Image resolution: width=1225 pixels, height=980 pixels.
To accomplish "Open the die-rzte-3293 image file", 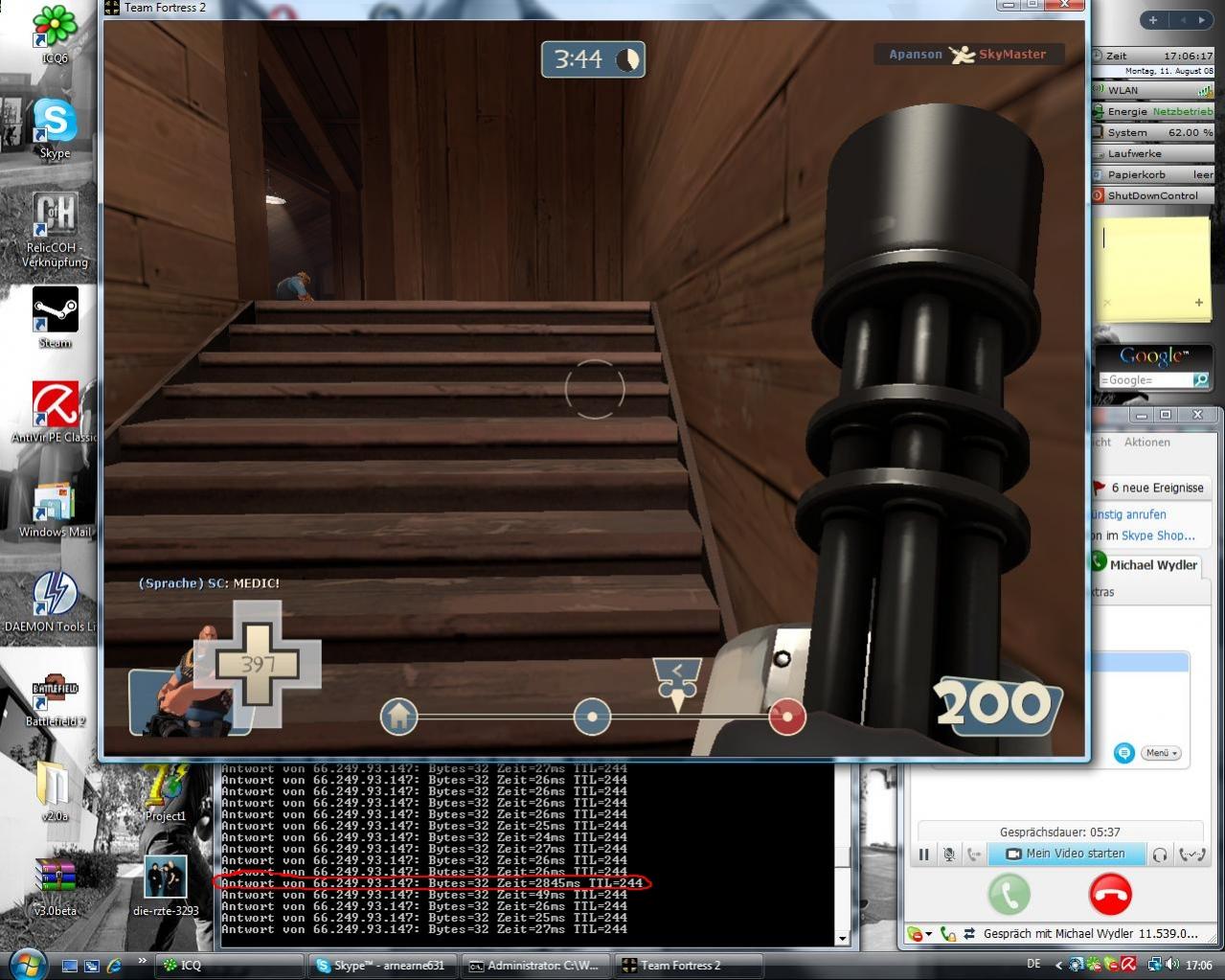I will tap(166, 884).
